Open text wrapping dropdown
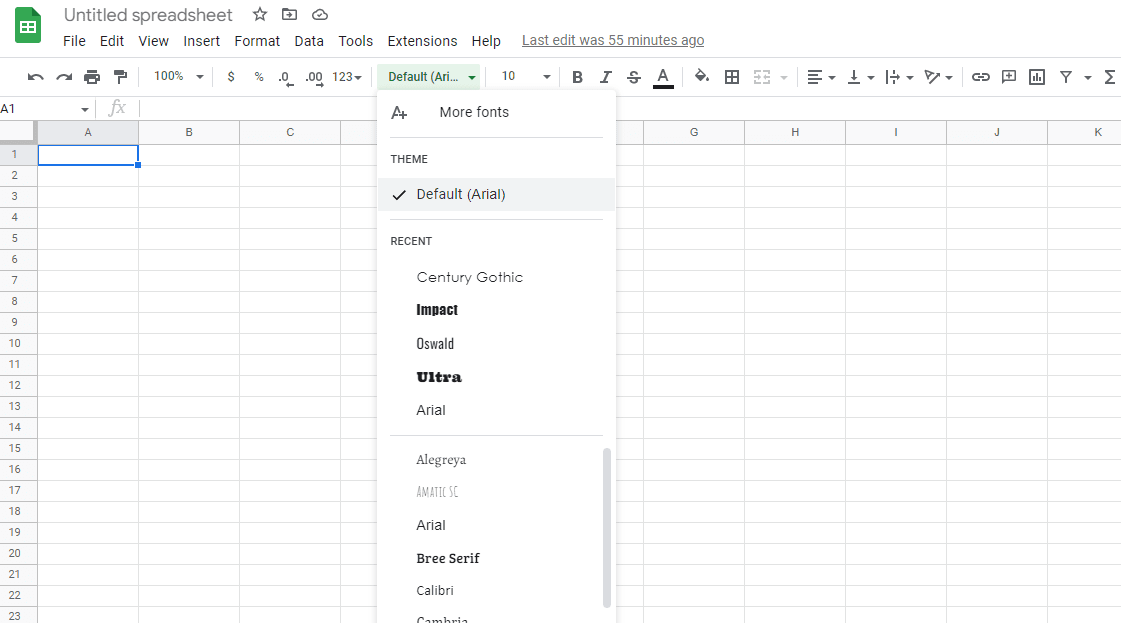This screenshot has height=623, width=1121. pyautogui.click(x=899, y=77)
